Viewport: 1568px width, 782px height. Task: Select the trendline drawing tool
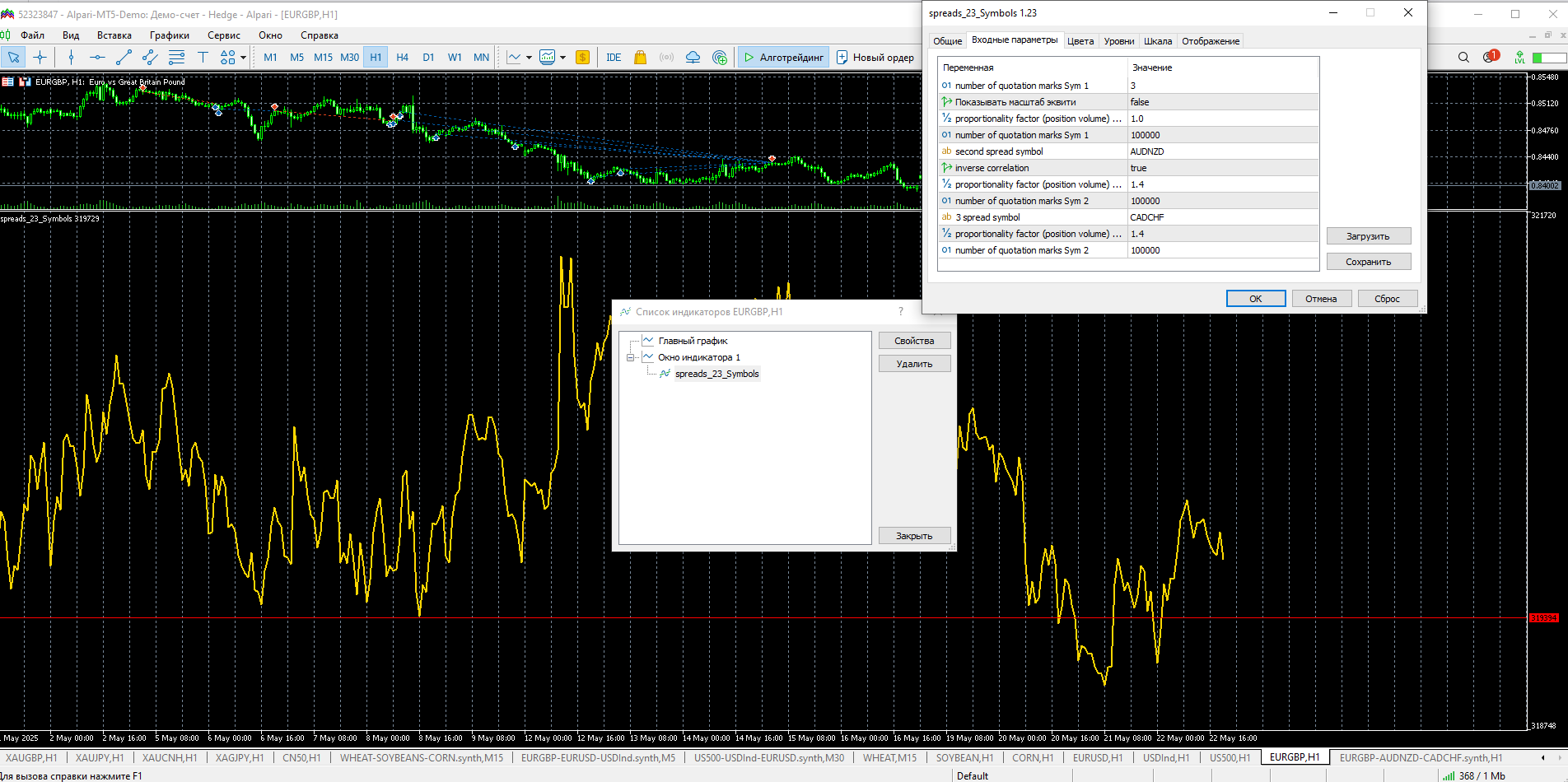click(x=124, y=57)
